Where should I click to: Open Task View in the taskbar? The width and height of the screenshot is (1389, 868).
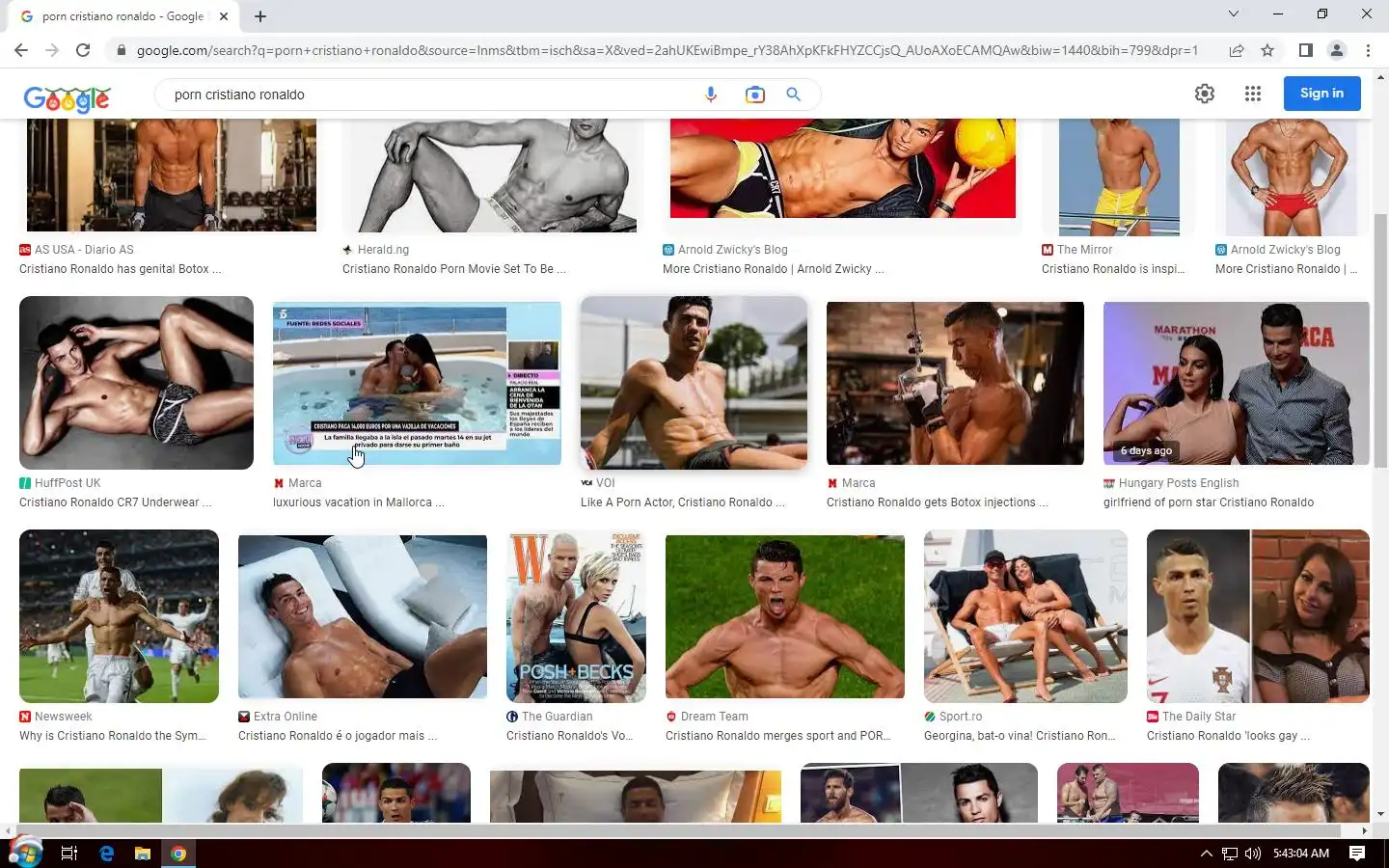click(x=69, y=854)
